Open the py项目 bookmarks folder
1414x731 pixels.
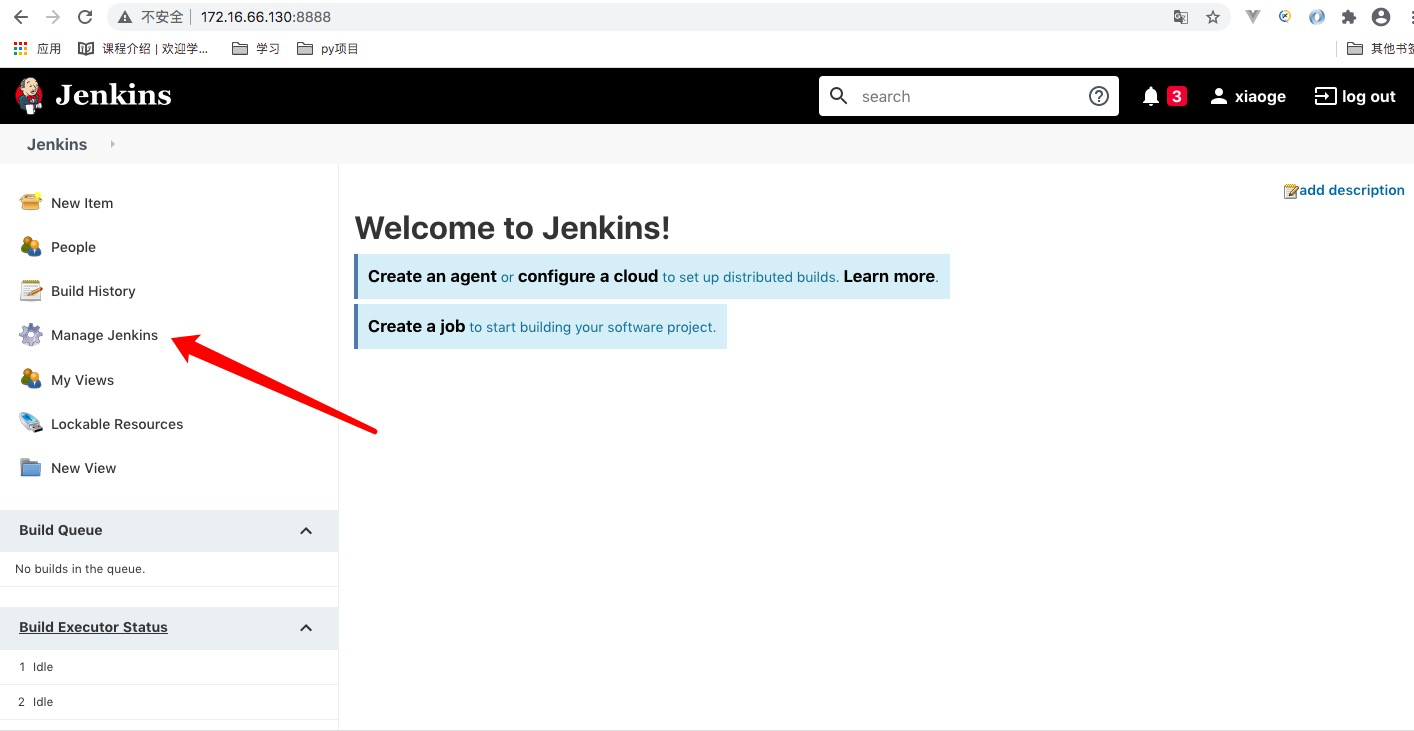328,48
